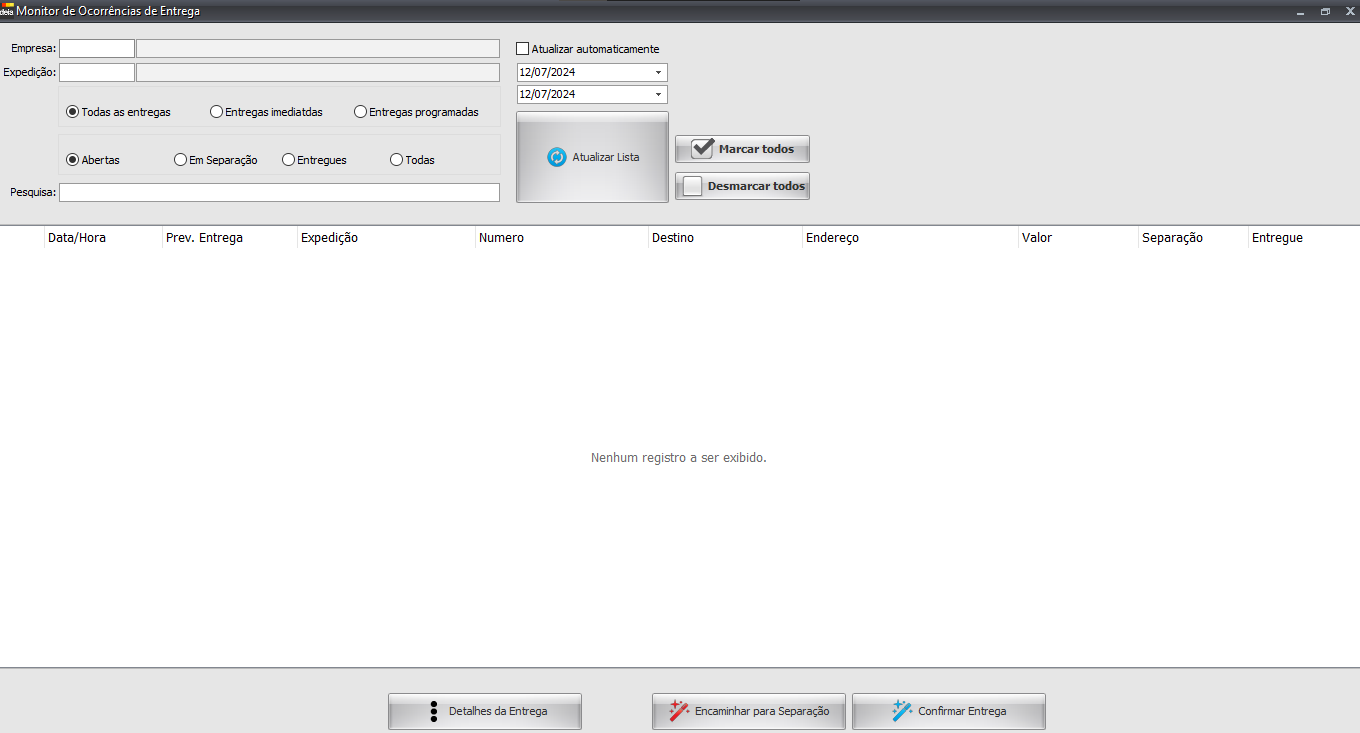Image resolution: width=1360 pixels, height=733 pixels.
Task: Expand the end date dropdown arrow
Action: pyautogui.click(x=658, y=95)
